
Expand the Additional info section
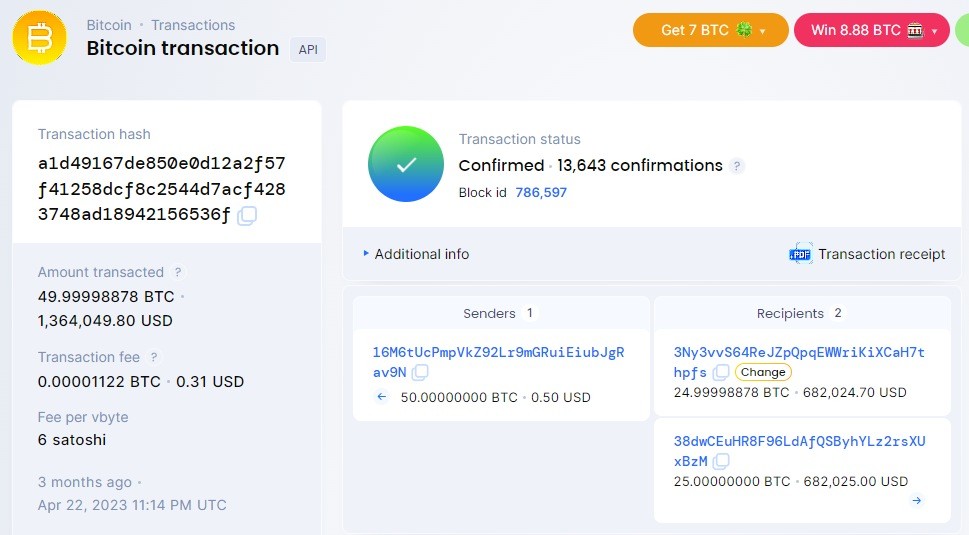416,254
